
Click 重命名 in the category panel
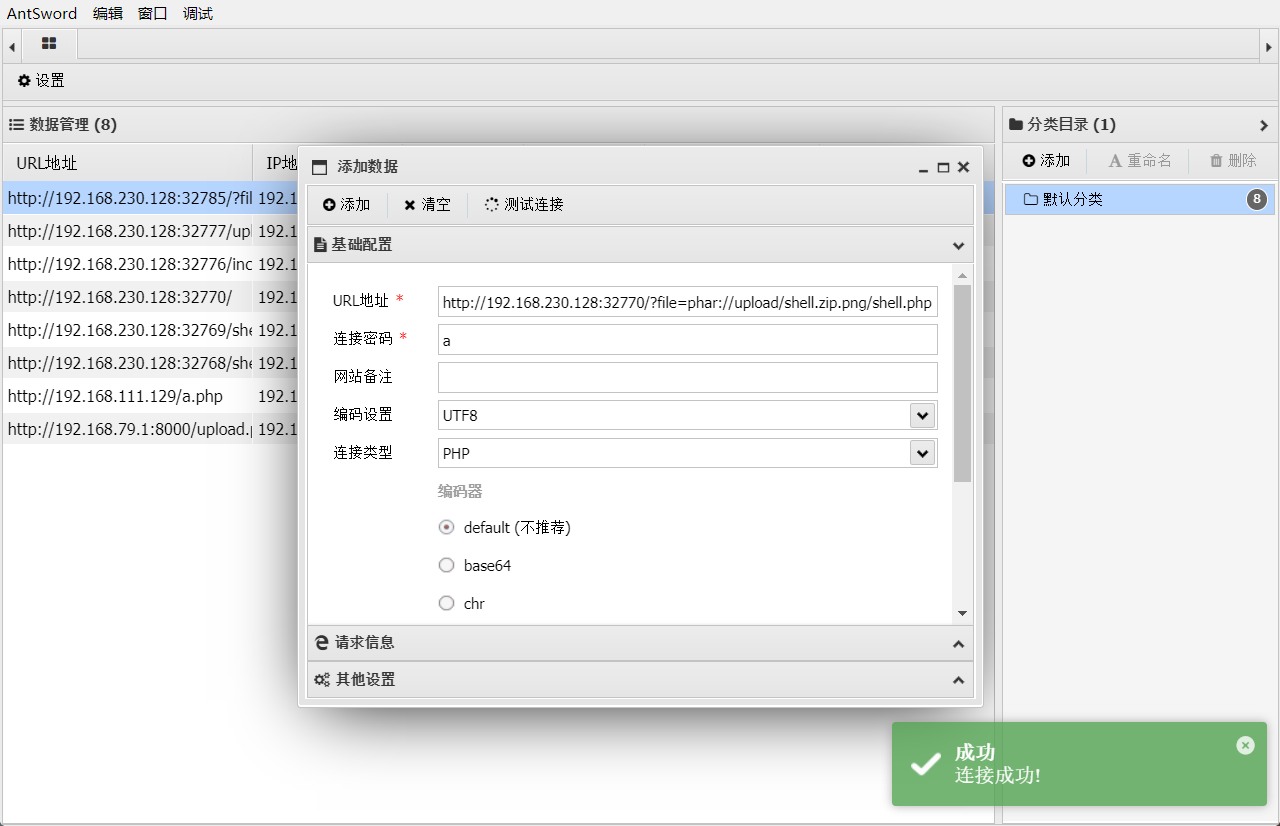pos(1139,161)
